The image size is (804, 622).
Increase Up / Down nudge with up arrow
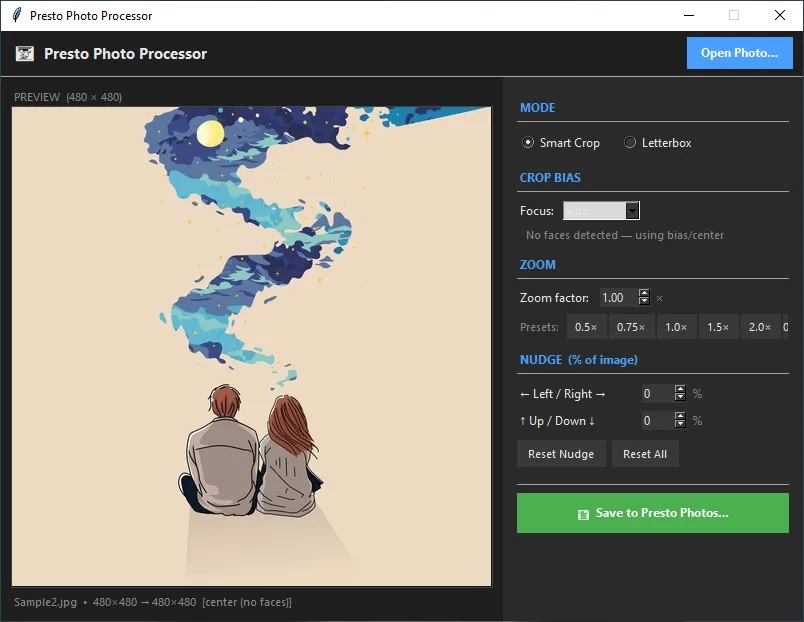[x=680, y=416]
